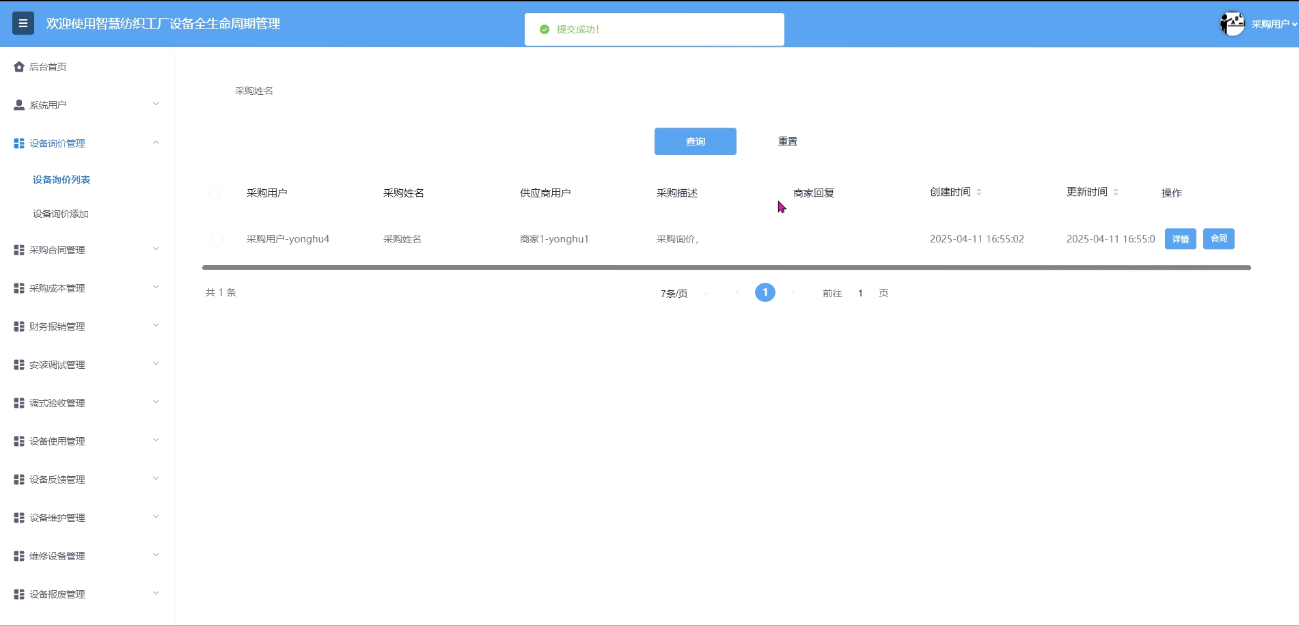Click the 商家1-yonghu1 cell

pyautogui.click(x=554, y=239)
